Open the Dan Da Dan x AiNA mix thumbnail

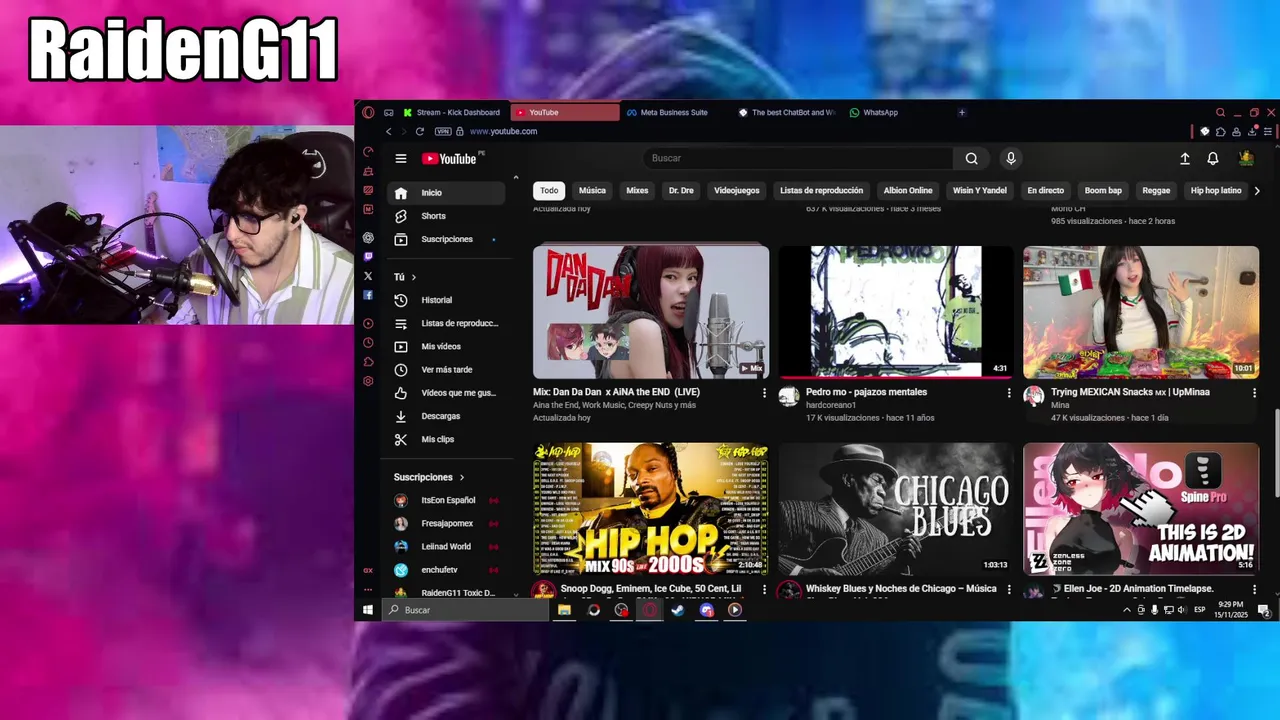click(651, 312)
